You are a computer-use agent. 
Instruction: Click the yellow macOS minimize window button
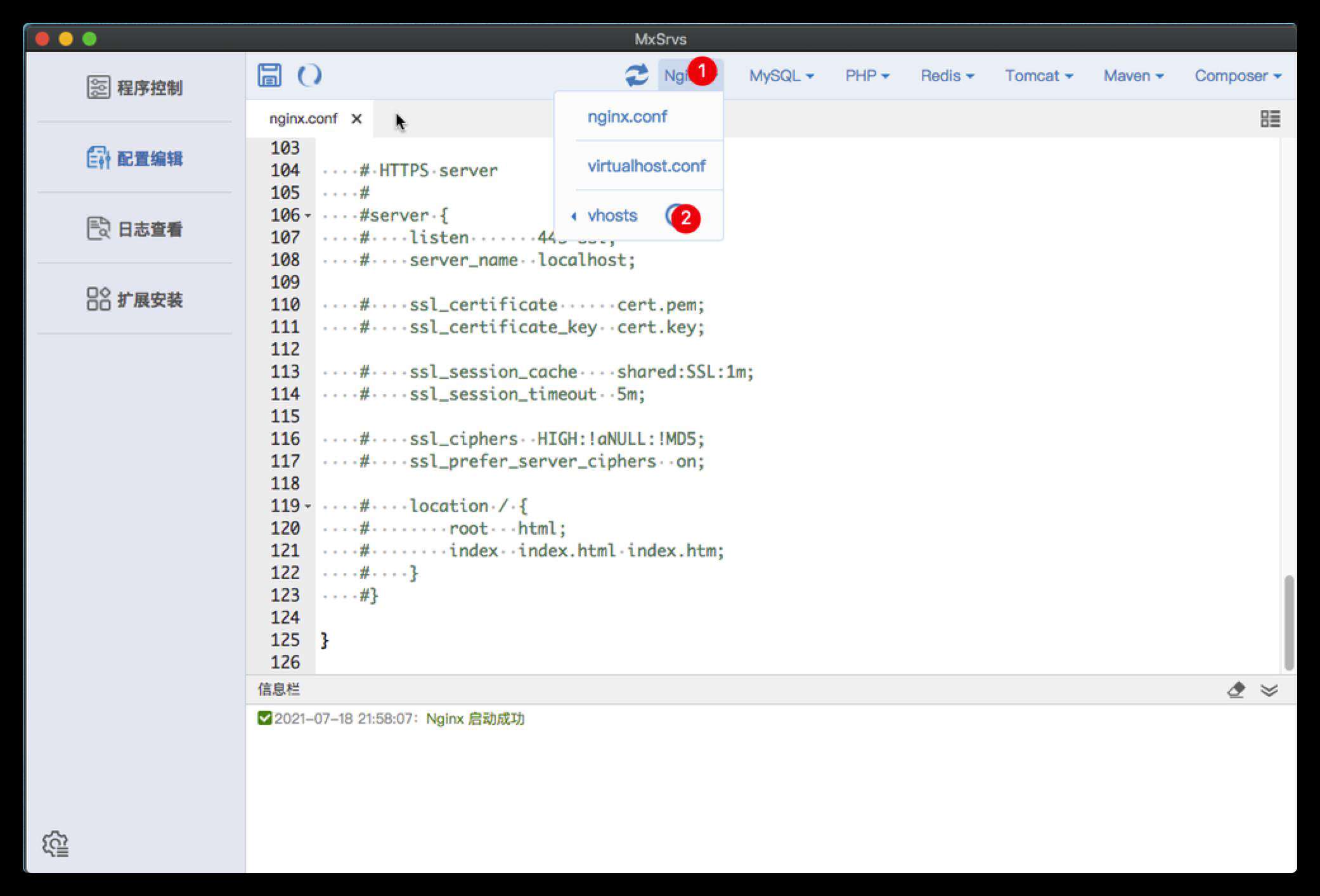click(x=66, y=39)
